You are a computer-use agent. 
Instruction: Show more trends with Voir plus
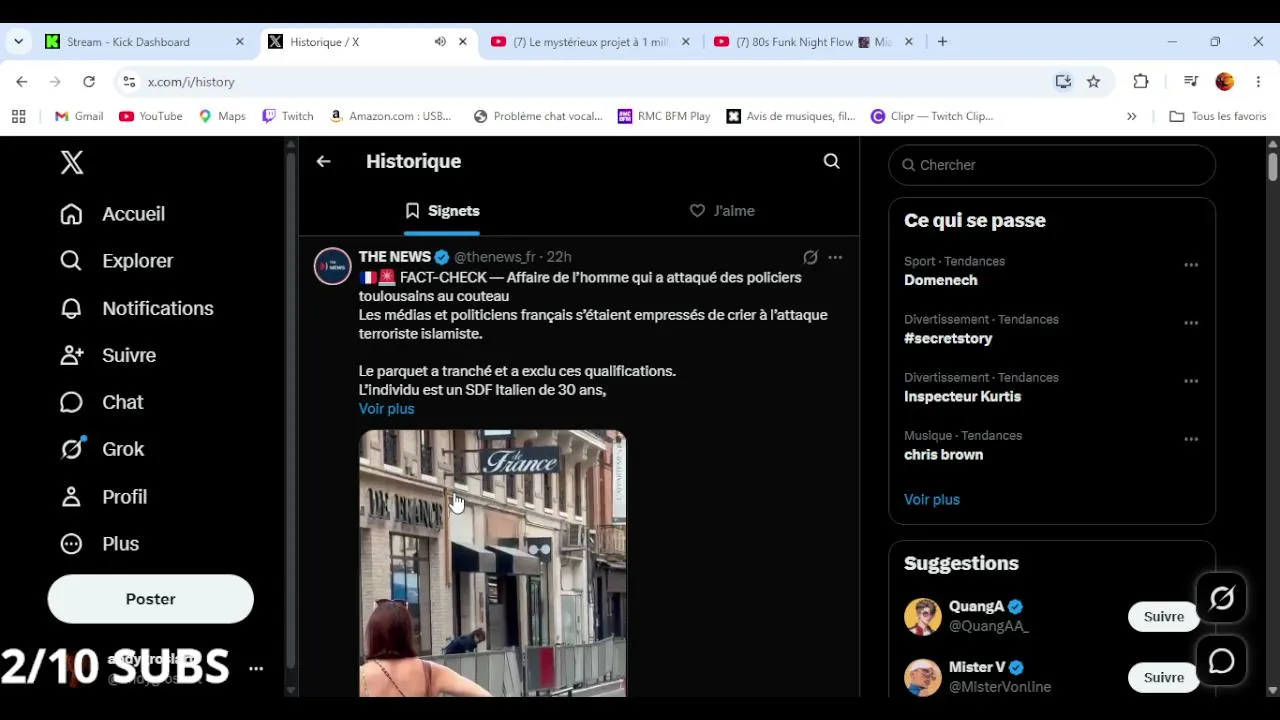(x=932, y=499)
